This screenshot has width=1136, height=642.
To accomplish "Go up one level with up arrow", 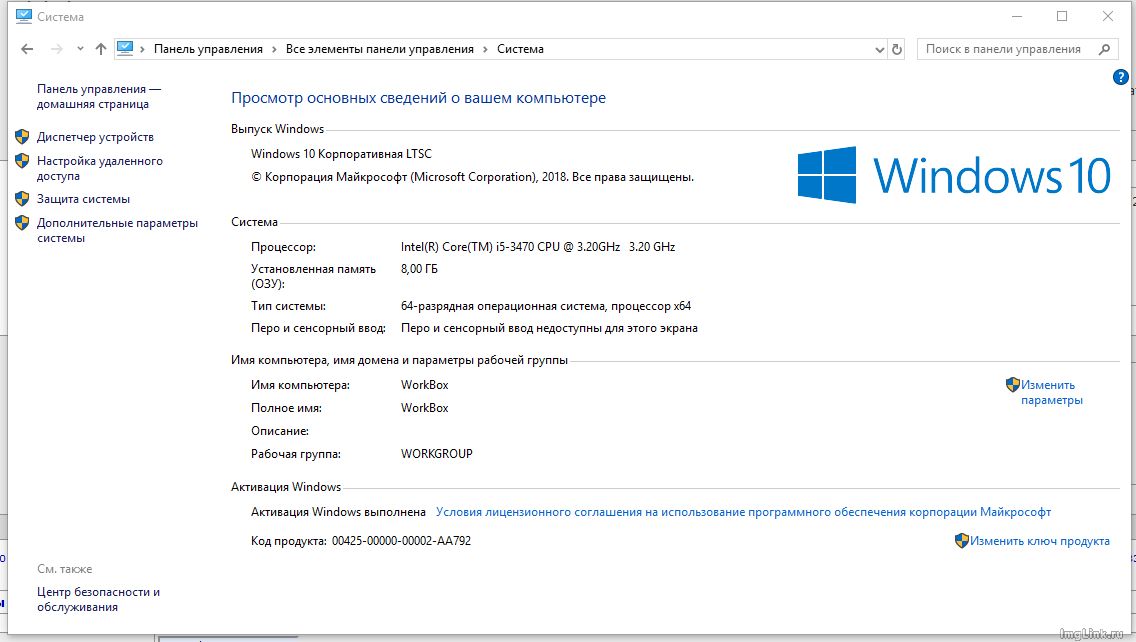I will click(101, 49).
